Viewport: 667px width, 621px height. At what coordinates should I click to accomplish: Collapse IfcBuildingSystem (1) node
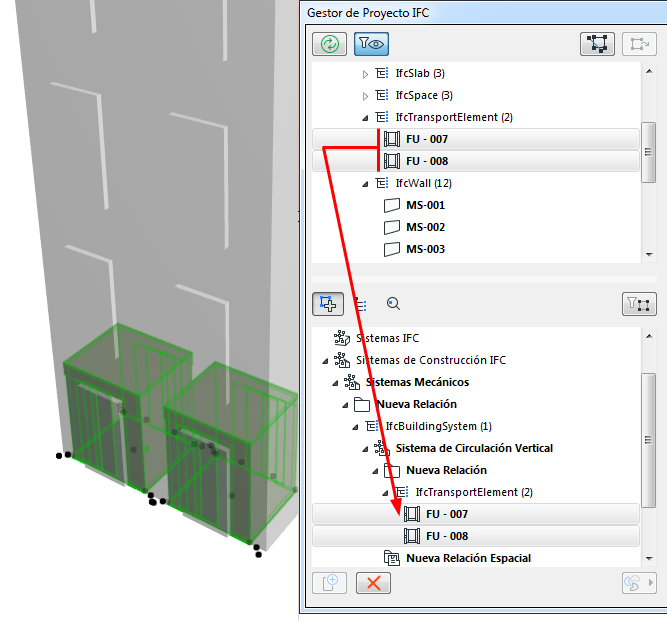(355, 427)
